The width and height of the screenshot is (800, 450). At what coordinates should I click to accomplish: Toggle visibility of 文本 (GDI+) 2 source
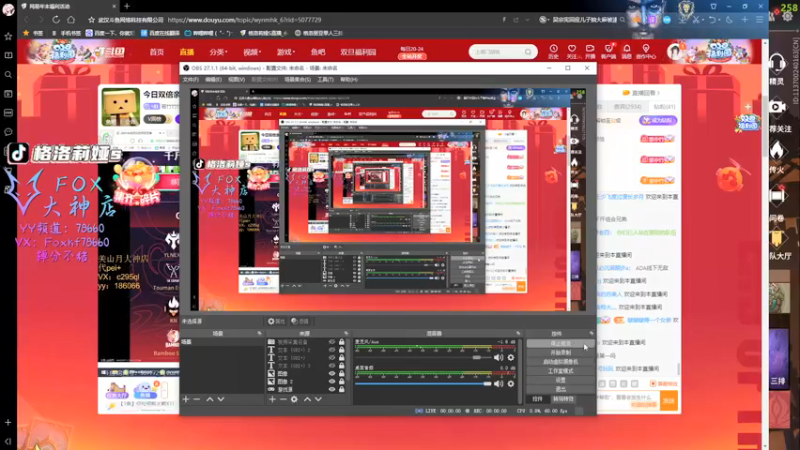(332, 350)
